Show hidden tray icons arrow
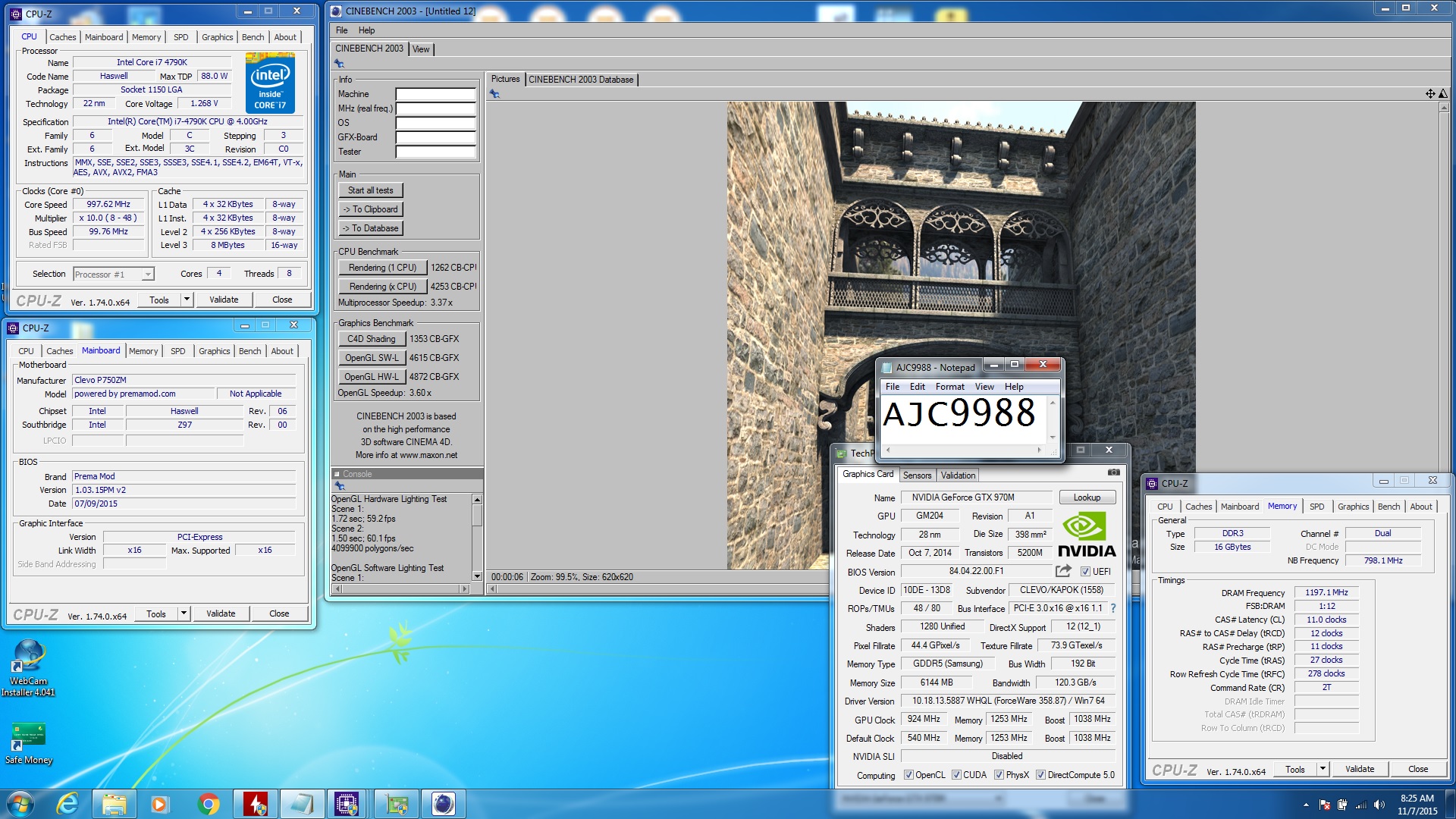 [1306, 805]
